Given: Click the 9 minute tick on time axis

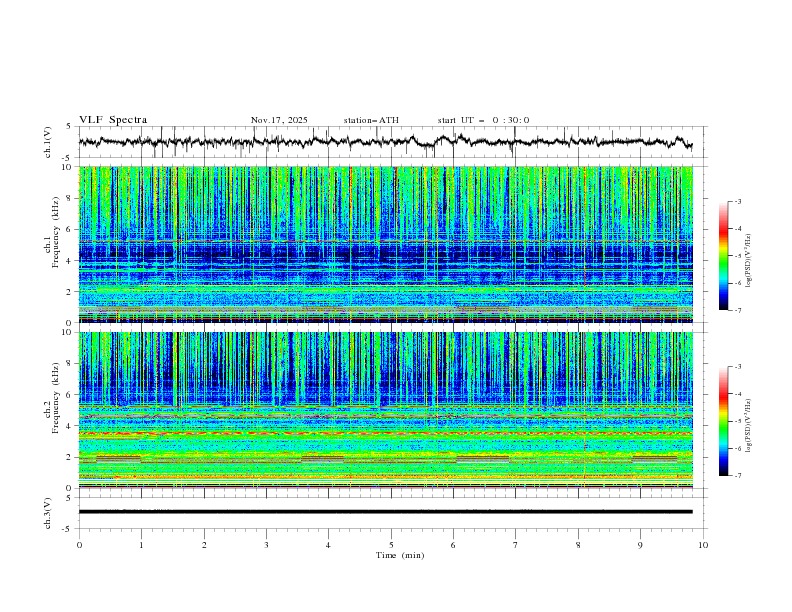Looking at the screenshot, I should [x=640, y=545].
